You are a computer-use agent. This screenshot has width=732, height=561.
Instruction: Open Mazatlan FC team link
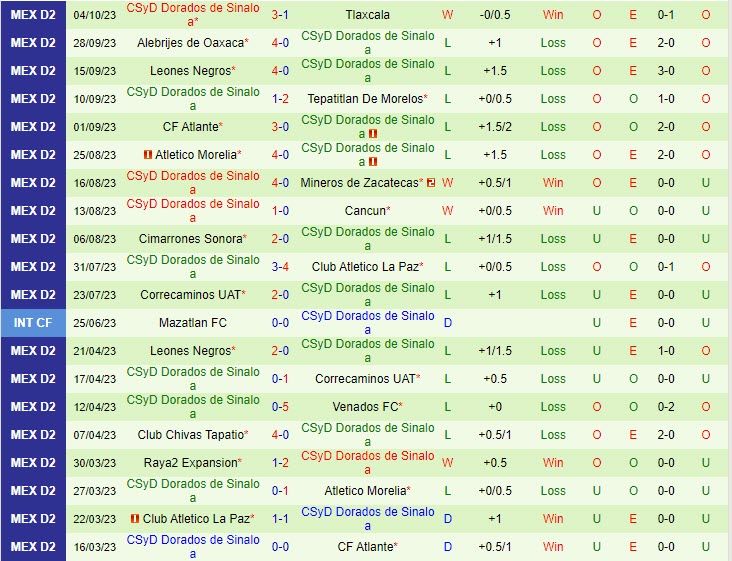193,323
